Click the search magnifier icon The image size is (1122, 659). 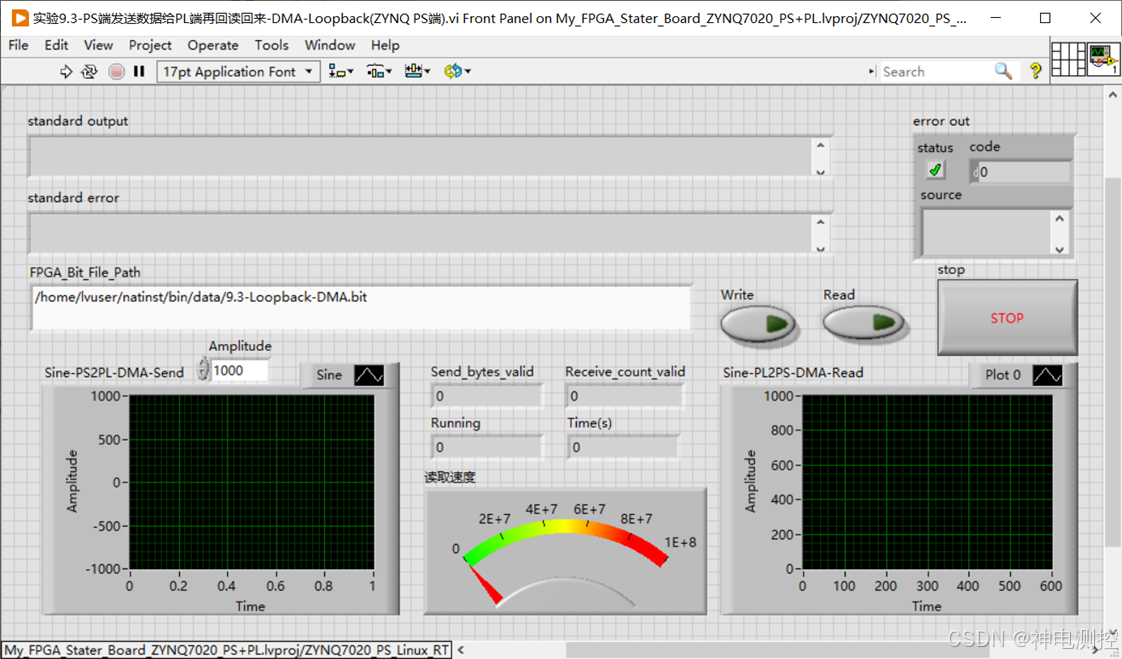point(1003,71)
